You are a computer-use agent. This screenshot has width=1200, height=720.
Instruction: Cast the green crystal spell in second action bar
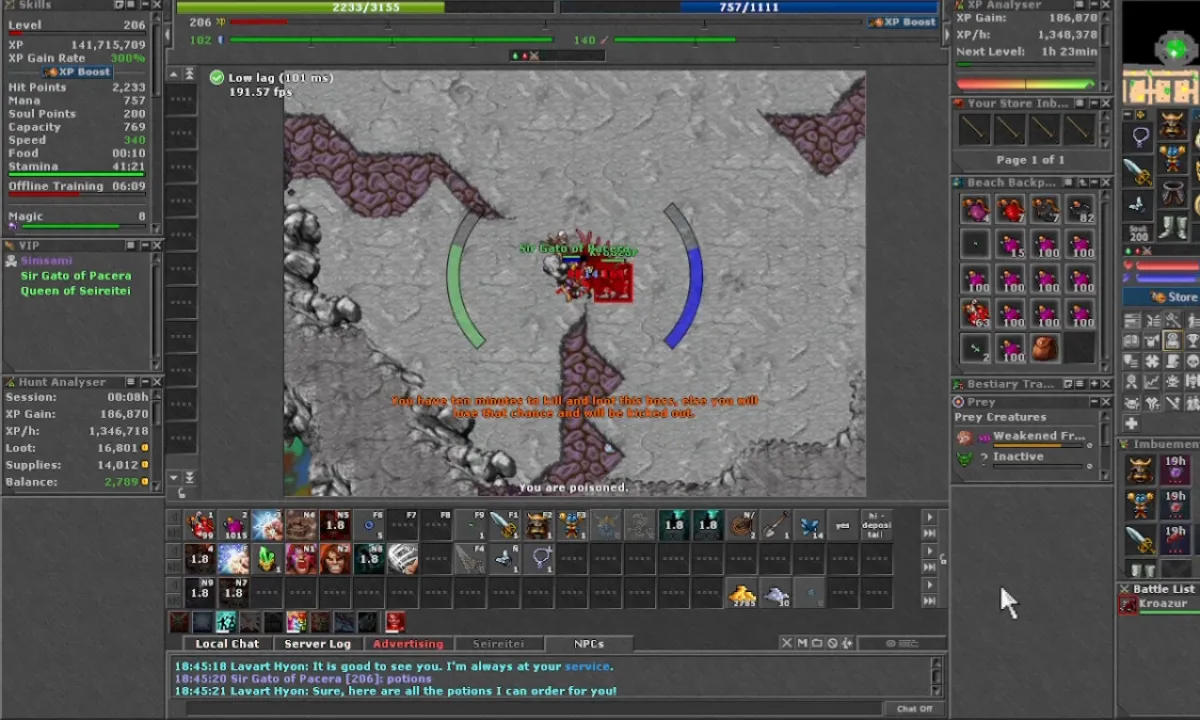point(267,559)
